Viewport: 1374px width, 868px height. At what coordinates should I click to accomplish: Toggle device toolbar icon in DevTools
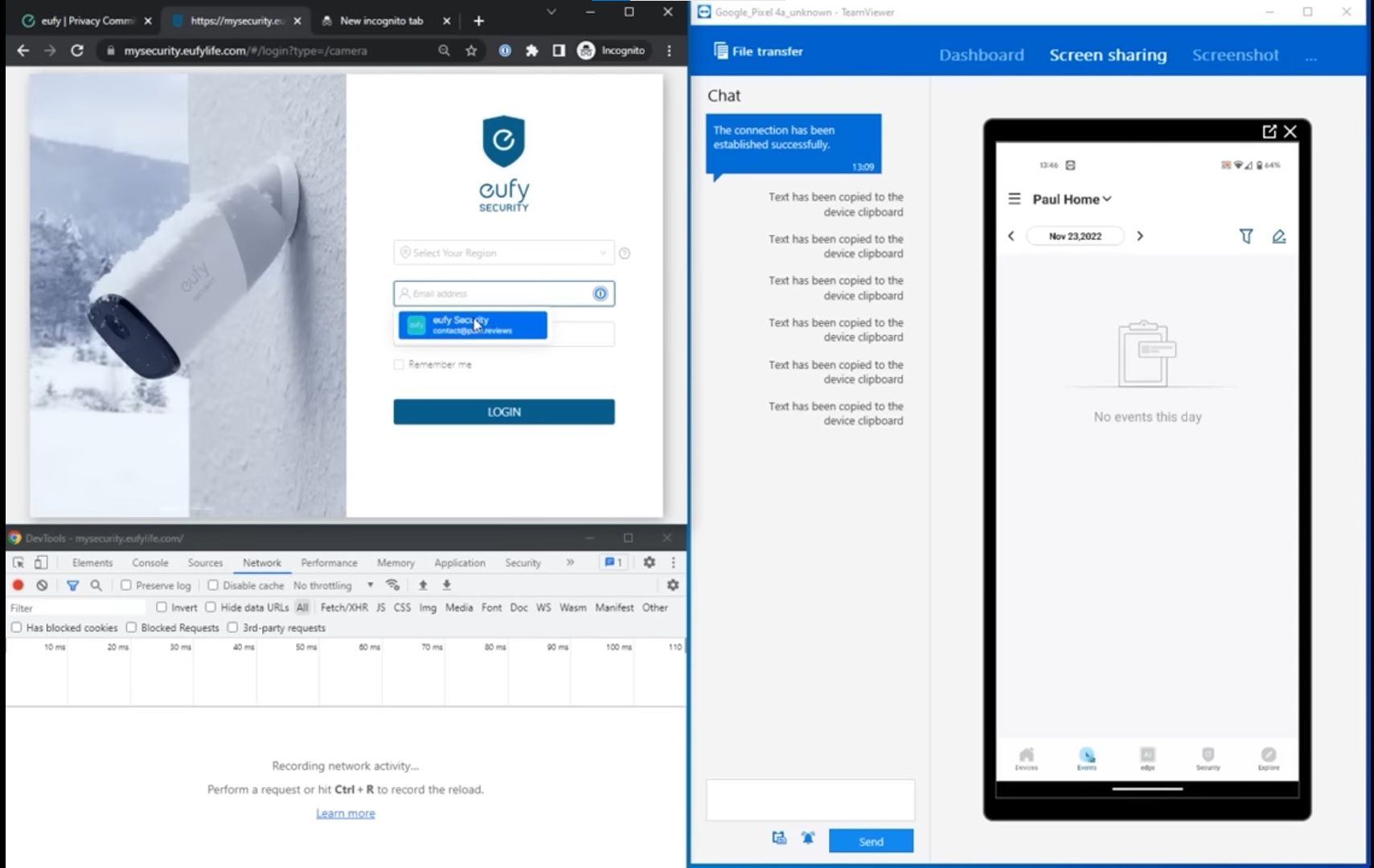point(41,563)
